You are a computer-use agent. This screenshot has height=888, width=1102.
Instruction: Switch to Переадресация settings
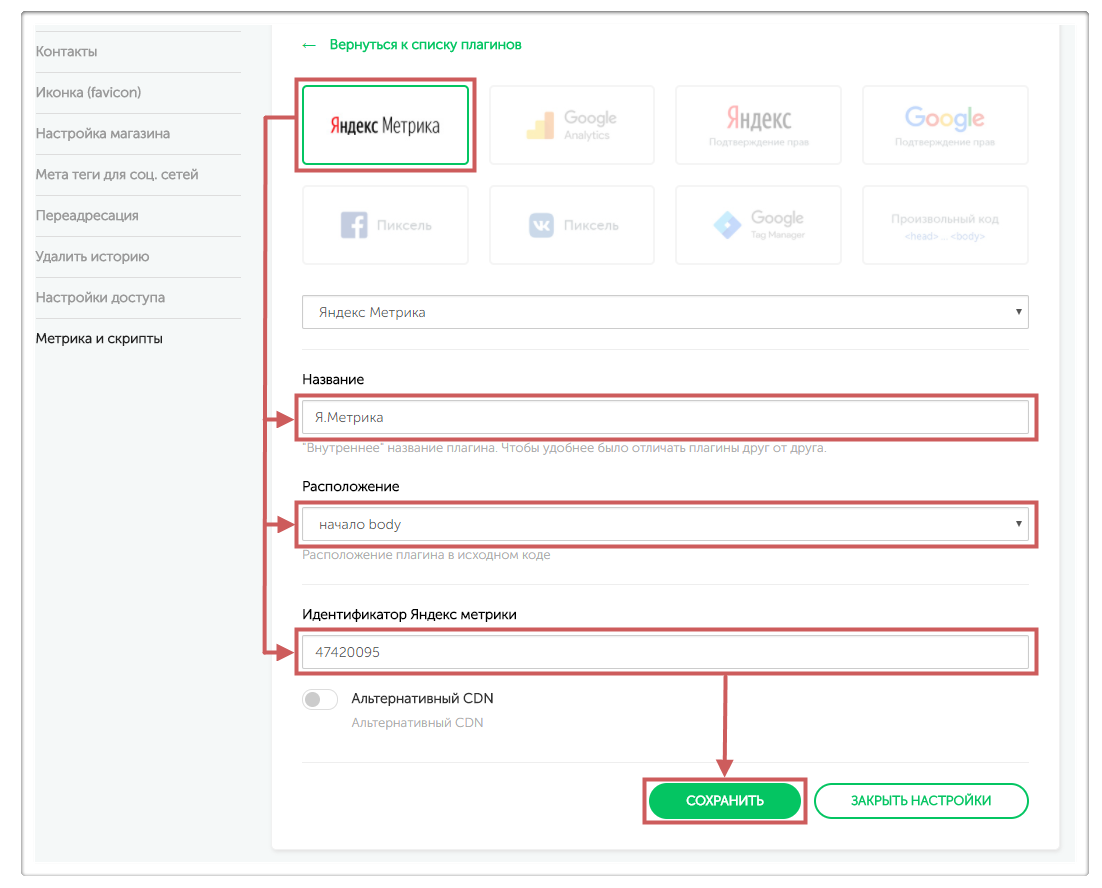tap(87, 215)
